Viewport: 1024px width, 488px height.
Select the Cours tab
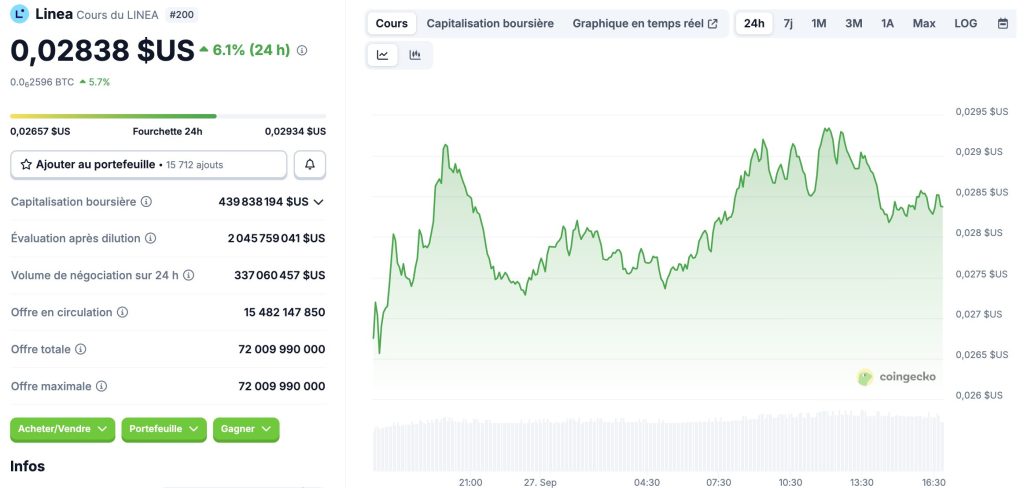point(392,24)
